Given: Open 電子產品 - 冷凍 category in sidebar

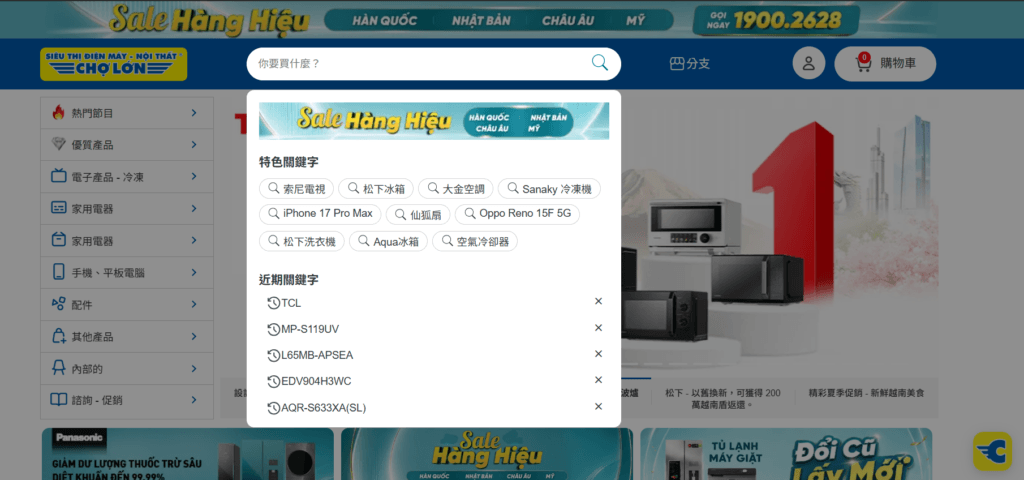Looking at the screenshot, I should [127, 177].
